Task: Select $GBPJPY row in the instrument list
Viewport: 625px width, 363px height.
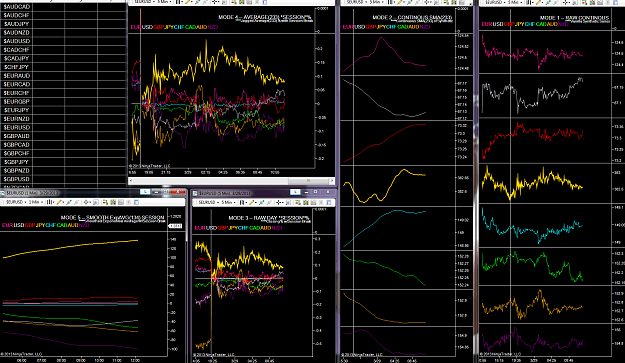Action: click(63, 162)
